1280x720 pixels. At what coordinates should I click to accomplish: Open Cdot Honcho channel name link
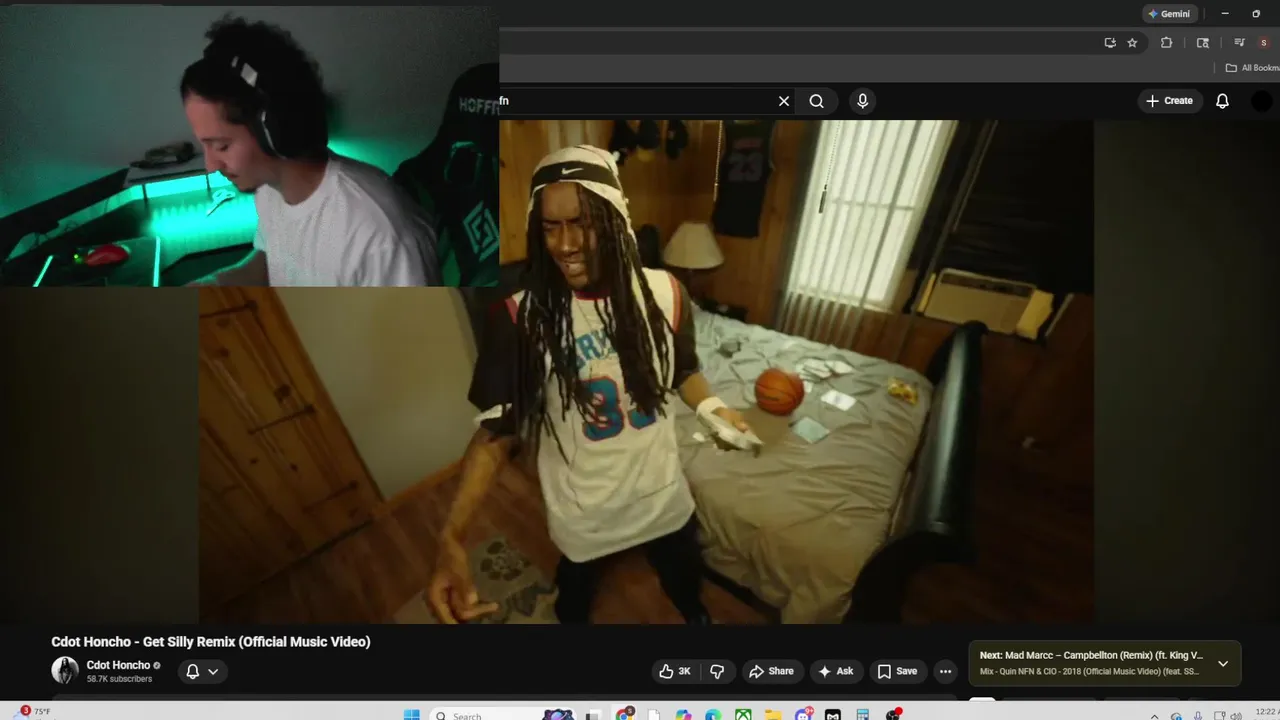point(118,665)
